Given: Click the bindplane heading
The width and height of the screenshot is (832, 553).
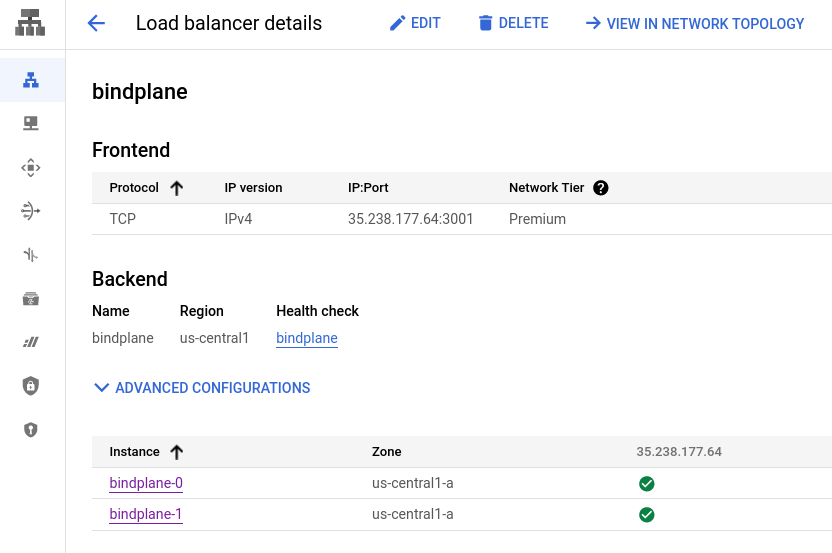Looking at the screenshot, I should (140, 92).
